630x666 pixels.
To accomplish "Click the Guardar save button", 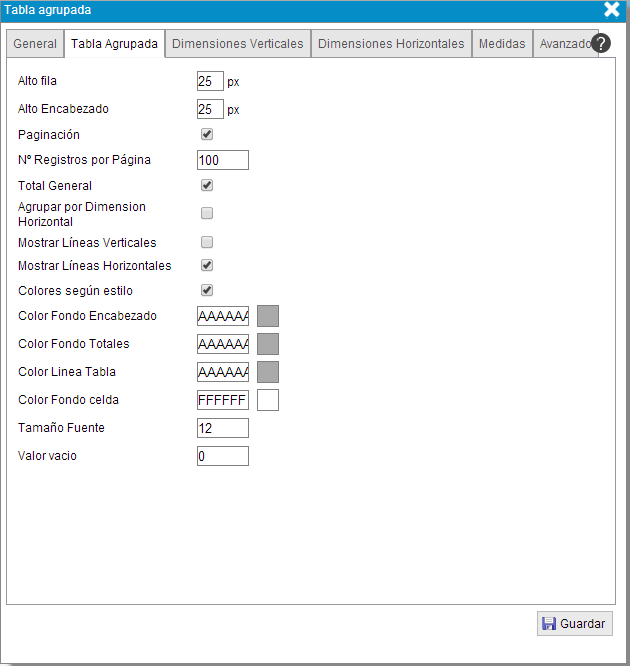I will [575, 623].
